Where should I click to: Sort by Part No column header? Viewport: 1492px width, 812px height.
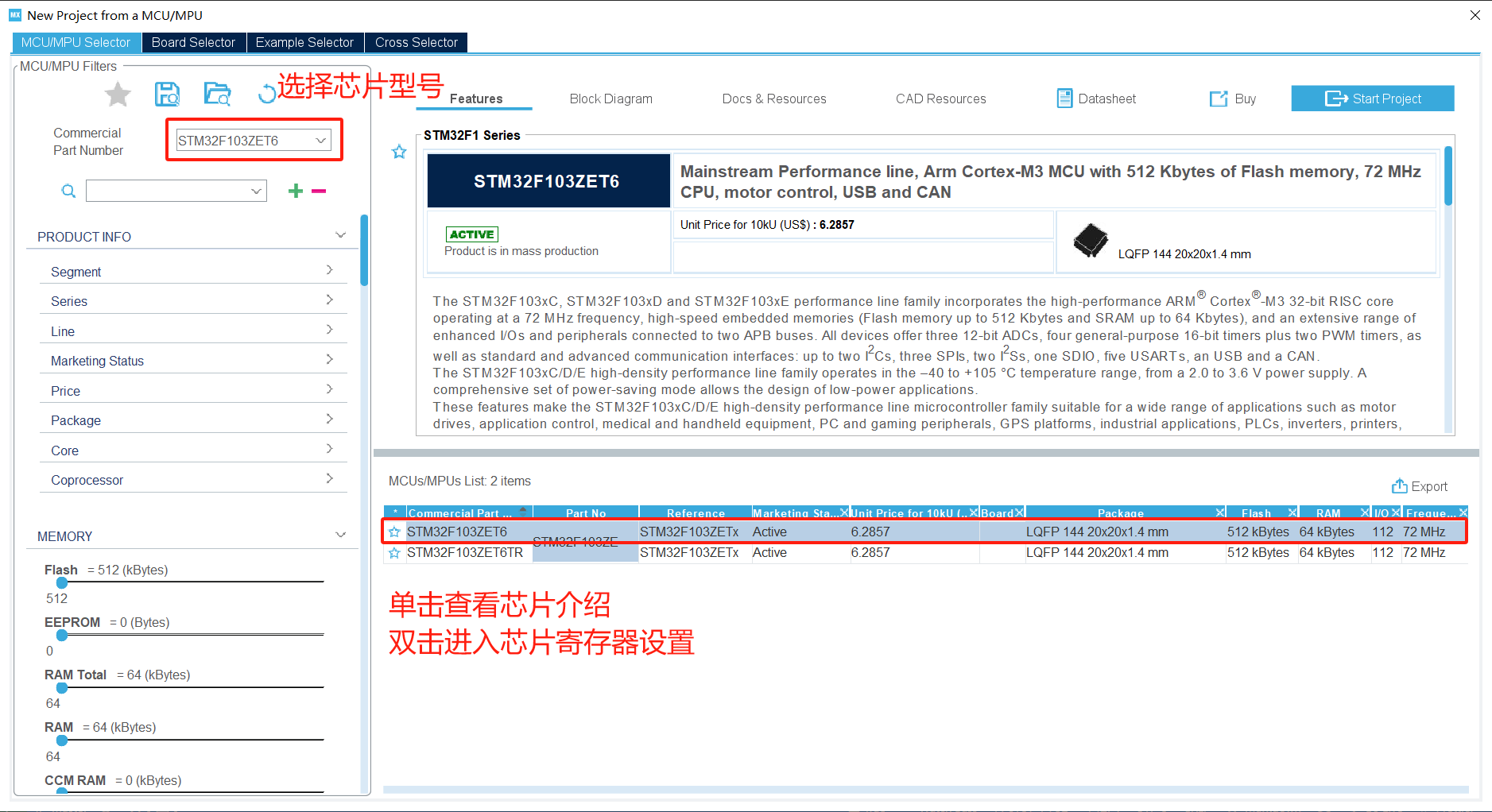[x=586, y=512]
